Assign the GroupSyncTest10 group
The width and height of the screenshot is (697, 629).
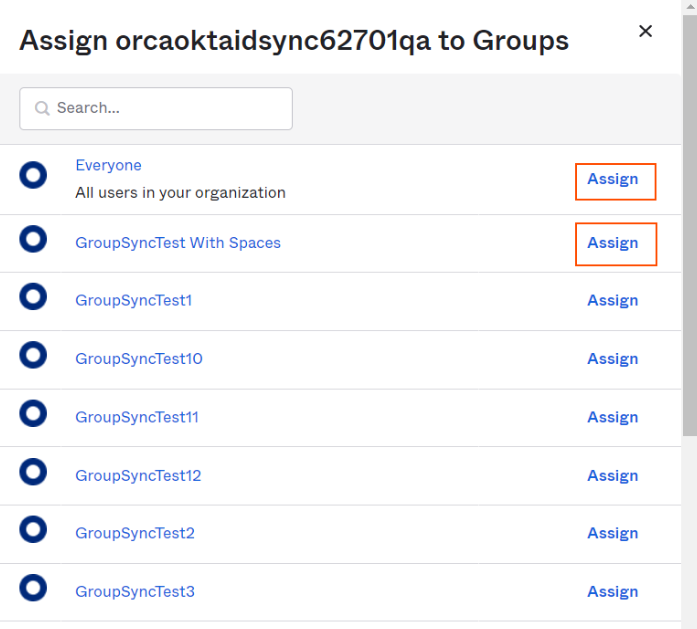point(613,359)
